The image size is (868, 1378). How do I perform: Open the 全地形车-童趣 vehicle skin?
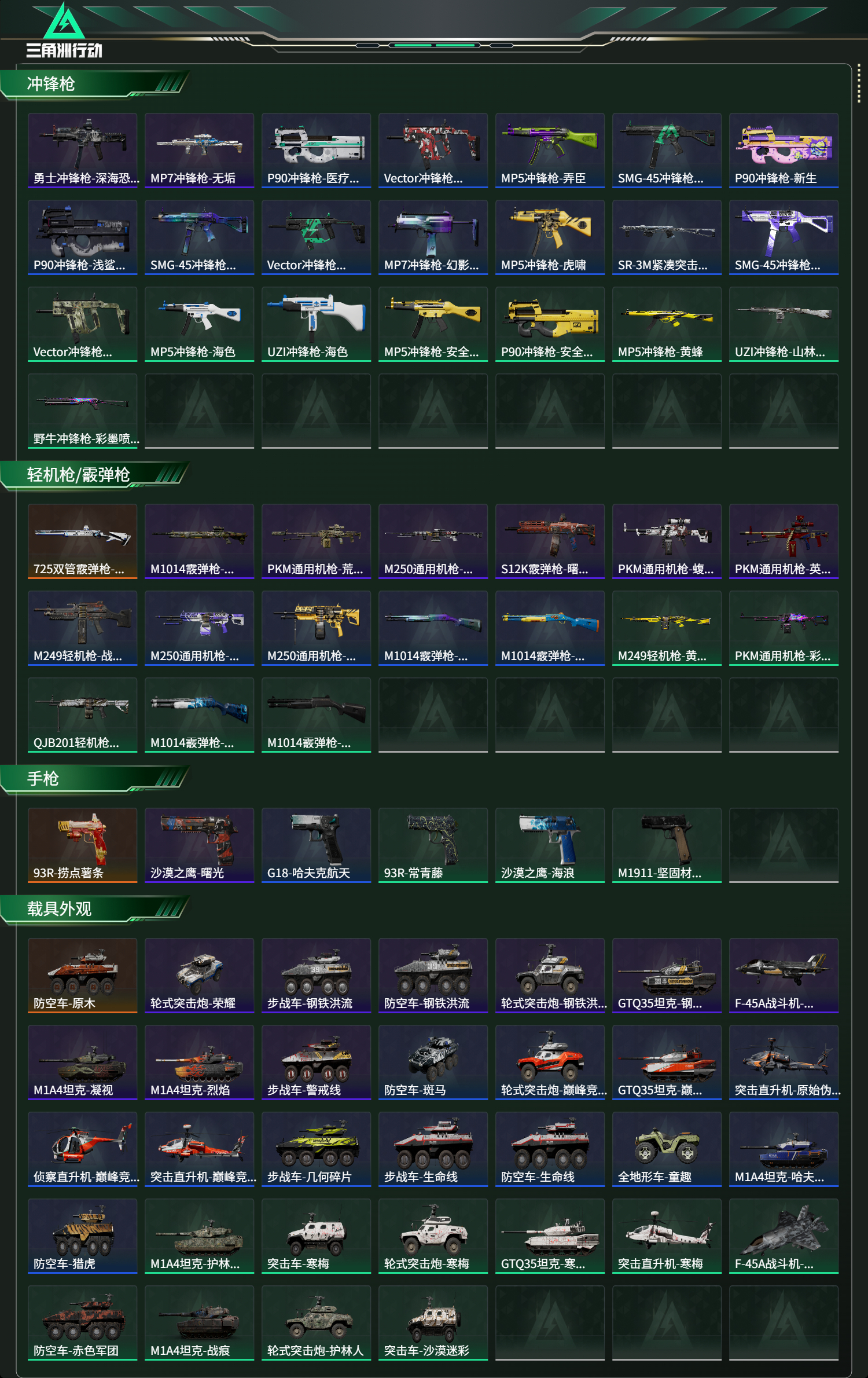tap(667, 1149)
